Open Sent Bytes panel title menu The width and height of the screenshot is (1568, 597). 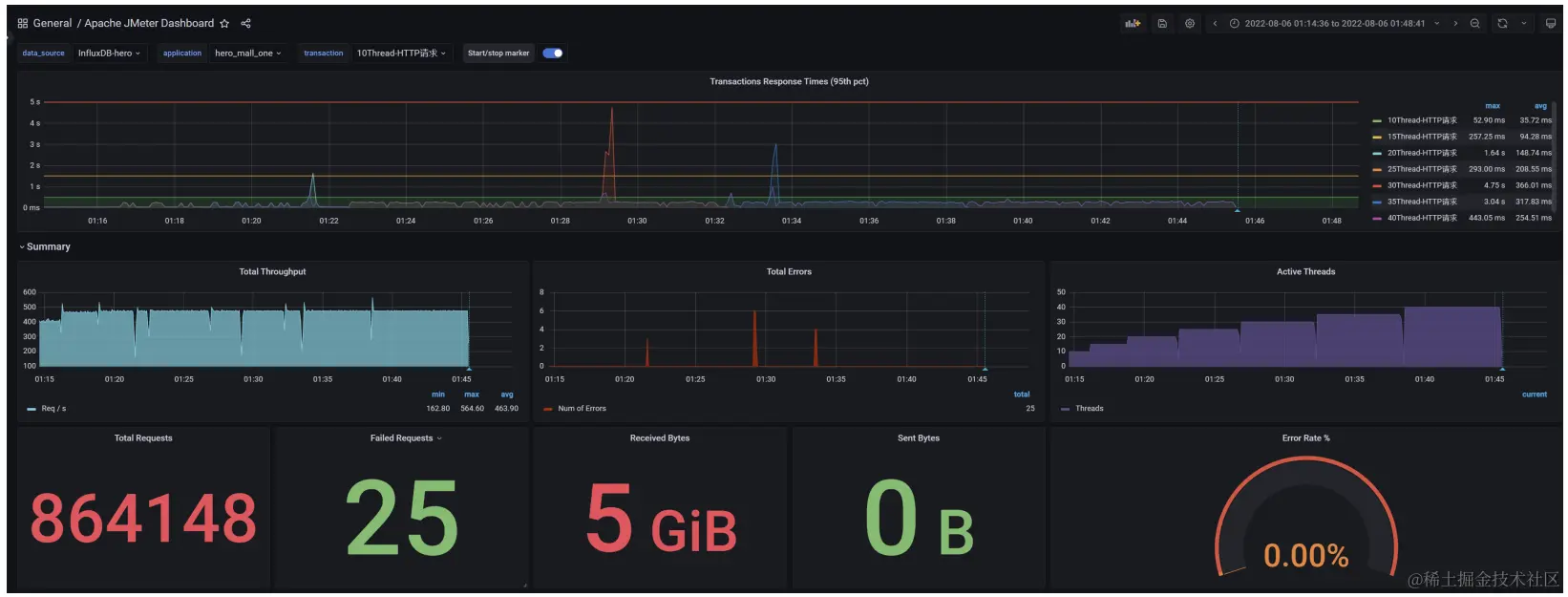click(919, 438)
